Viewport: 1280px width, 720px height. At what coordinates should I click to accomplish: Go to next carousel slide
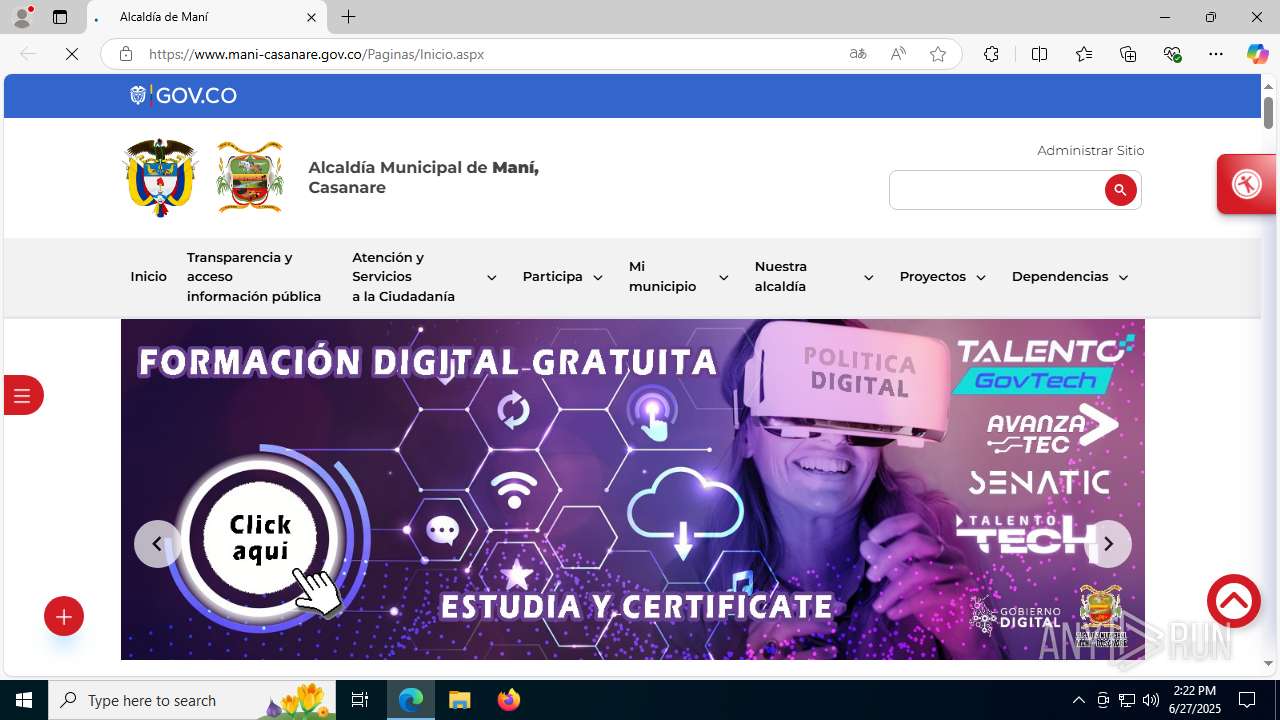point(1108,544)
